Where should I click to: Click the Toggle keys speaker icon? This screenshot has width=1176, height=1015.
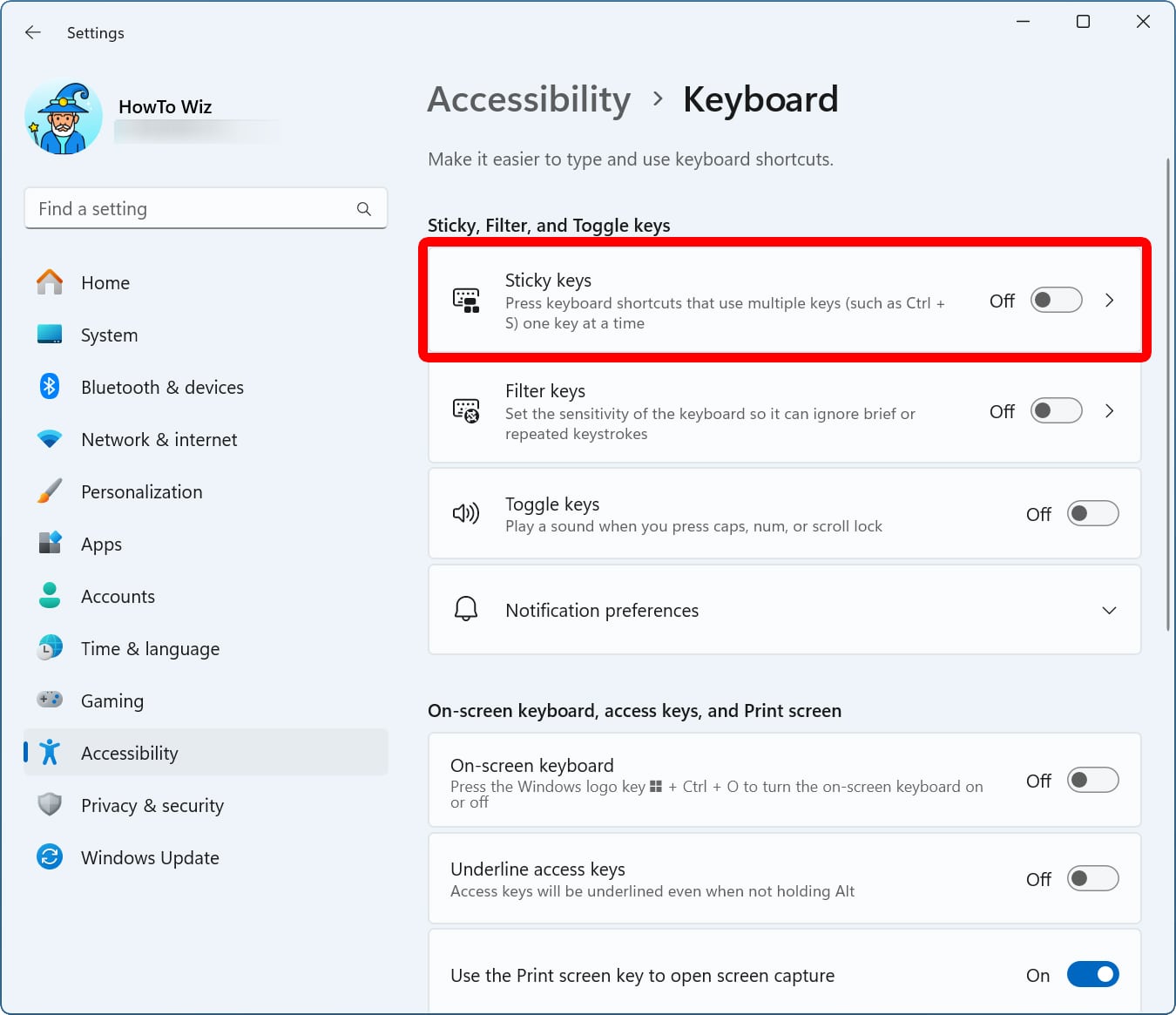tap(467, 513)
